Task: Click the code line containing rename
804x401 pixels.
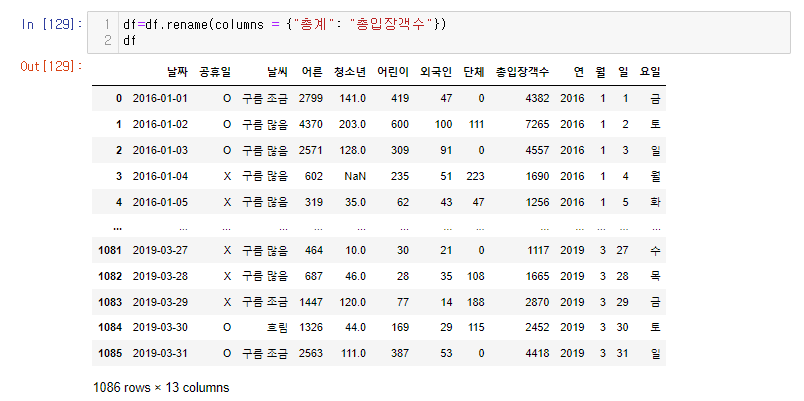Action: (x=285, y=24)
